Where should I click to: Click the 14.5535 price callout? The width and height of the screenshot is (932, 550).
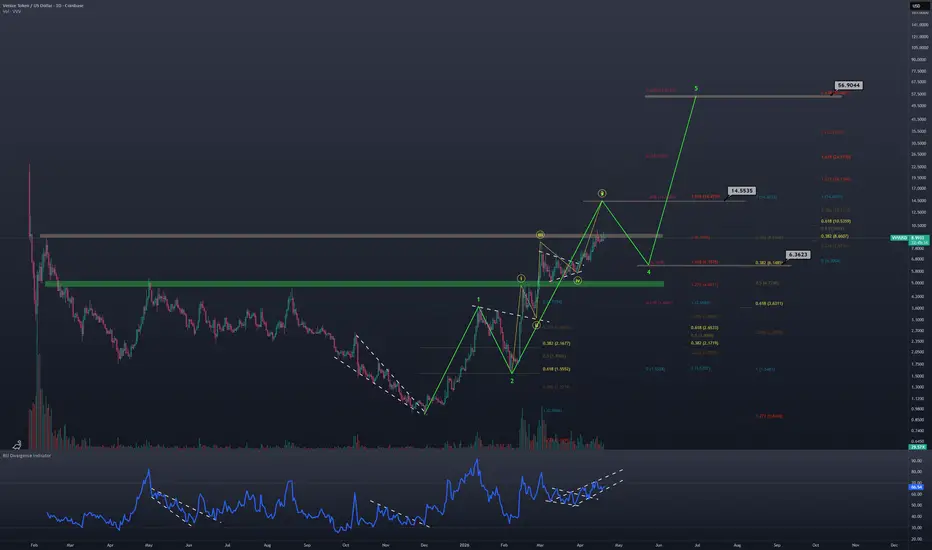(741, 191)
